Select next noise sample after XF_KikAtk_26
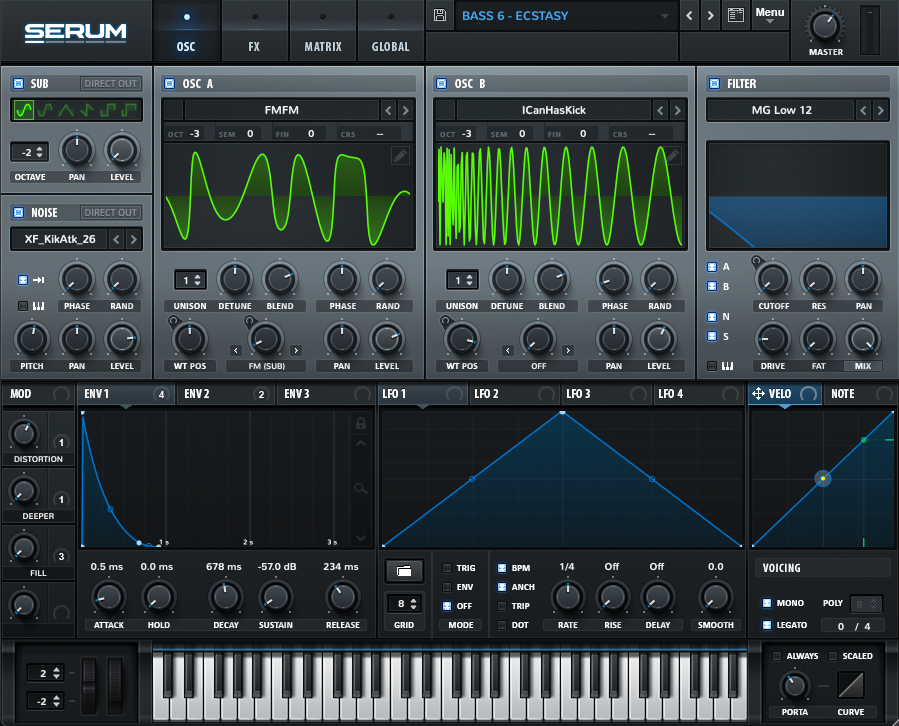 (134, 239)
